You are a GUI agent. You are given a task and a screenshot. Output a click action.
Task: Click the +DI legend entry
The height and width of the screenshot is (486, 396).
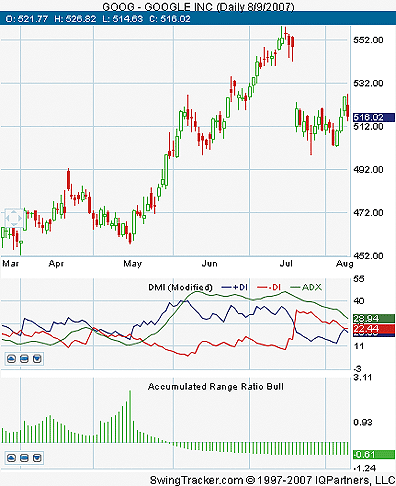click(235, 287)
